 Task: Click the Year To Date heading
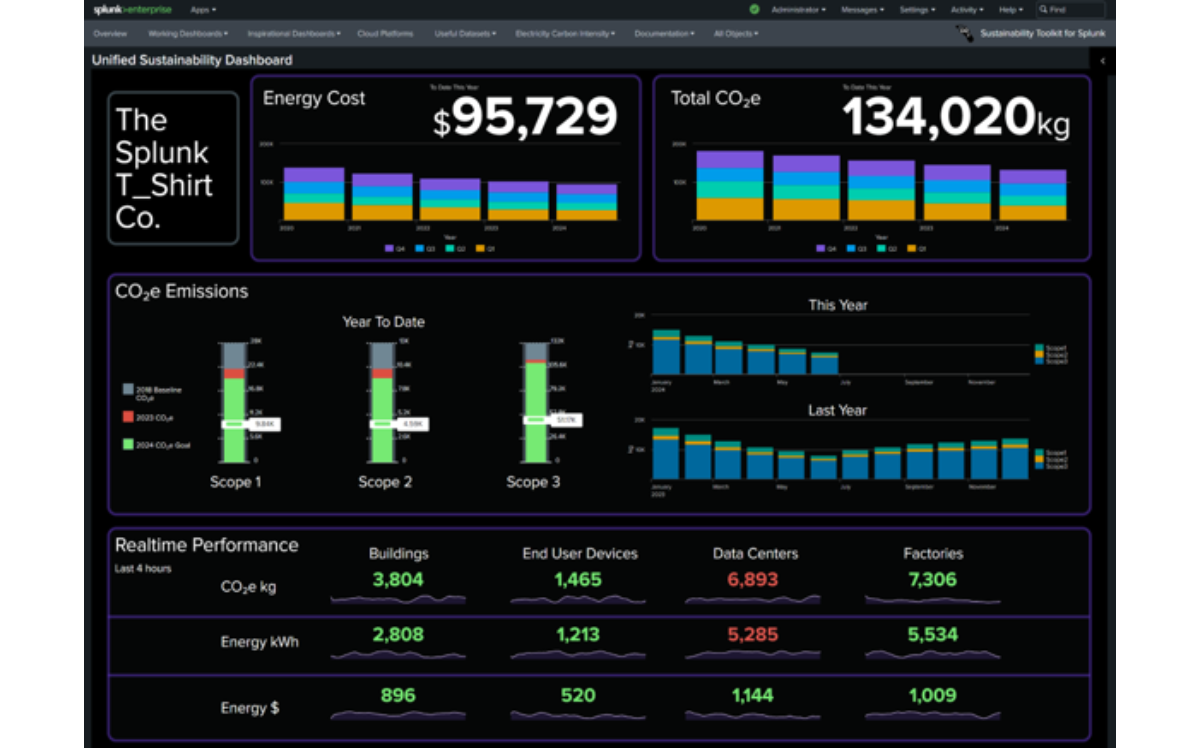click(x=383, y=322)
